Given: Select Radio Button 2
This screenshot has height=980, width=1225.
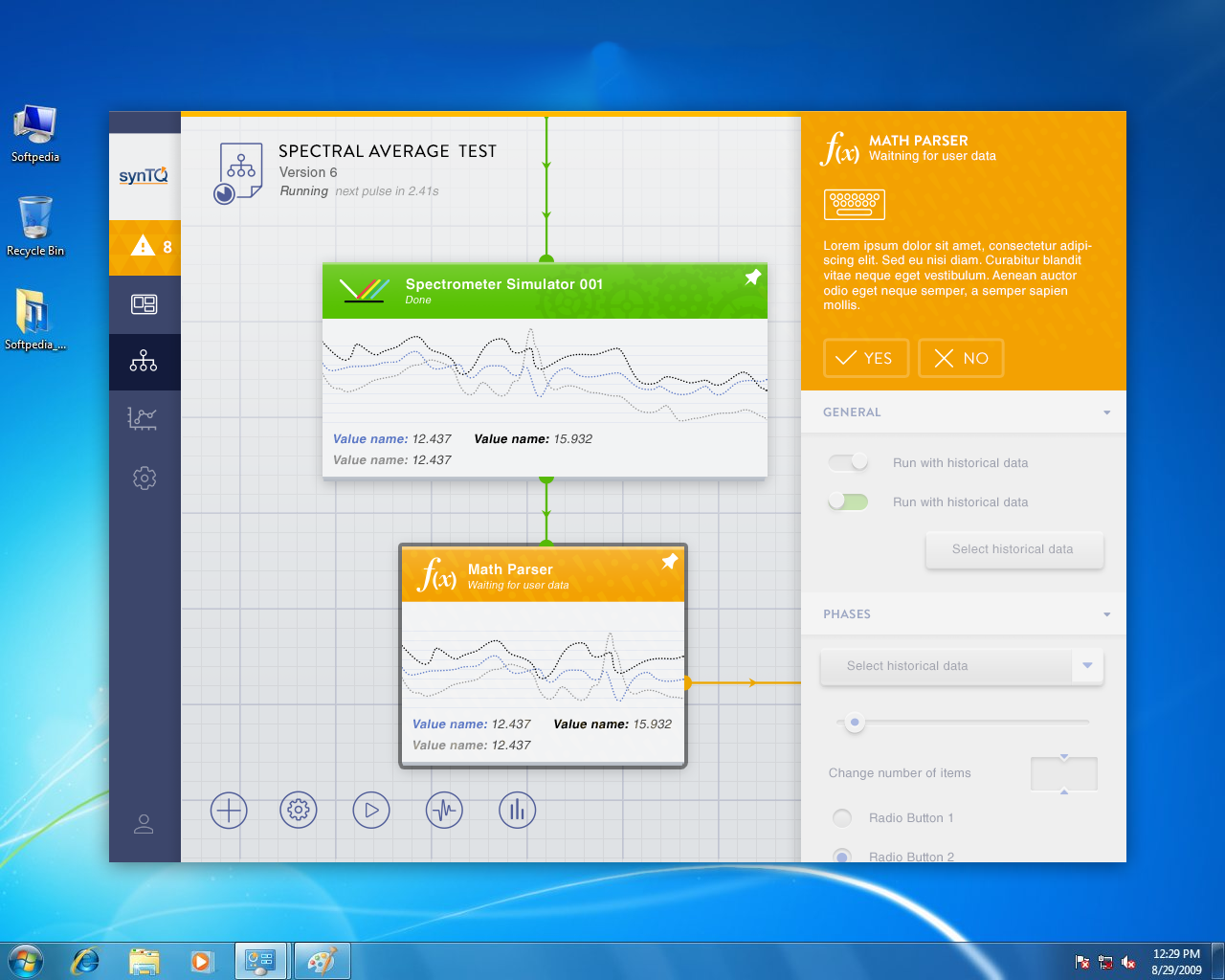Looking at the screenshot, I should point(842,856).
